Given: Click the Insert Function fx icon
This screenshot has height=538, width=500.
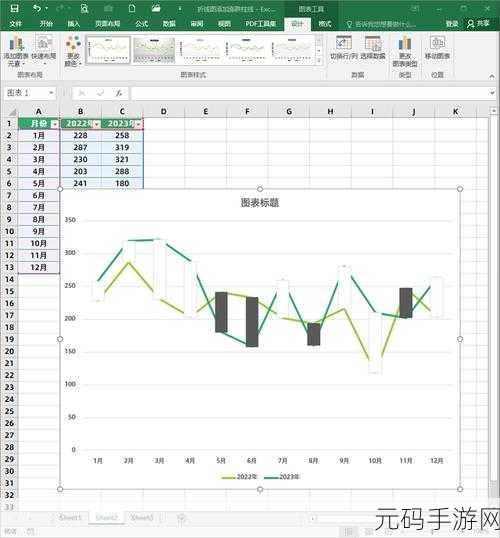Looking at the screenshot, I should tap(119, 93).
